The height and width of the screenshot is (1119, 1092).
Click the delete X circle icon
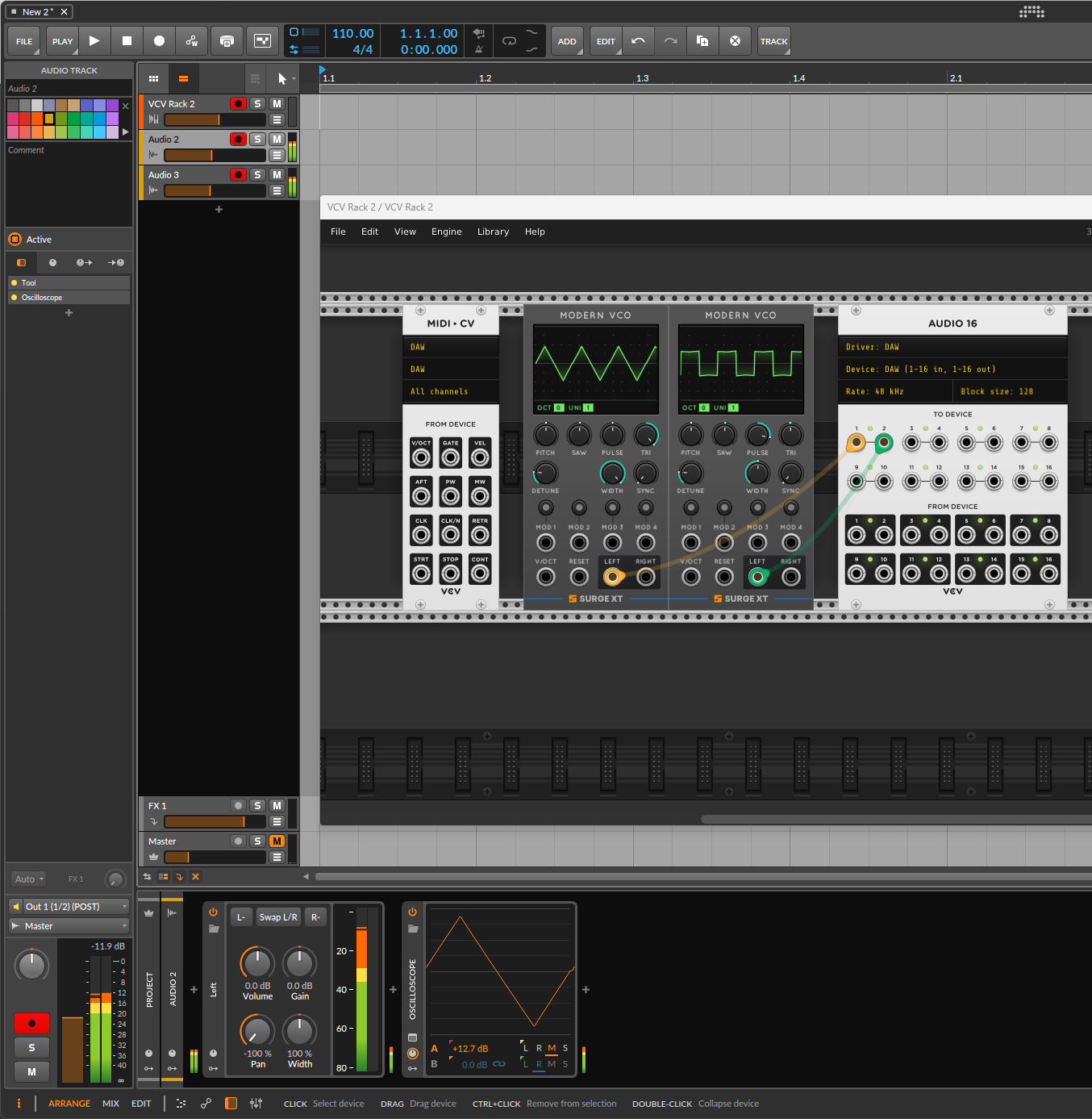pos(735,41)
